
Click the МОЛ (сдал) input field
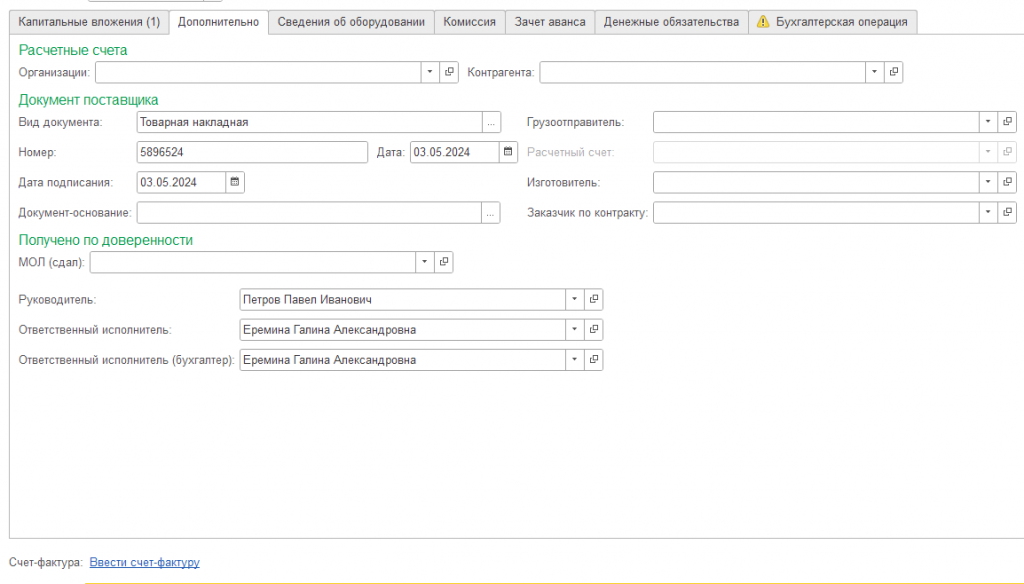(253, 262)
